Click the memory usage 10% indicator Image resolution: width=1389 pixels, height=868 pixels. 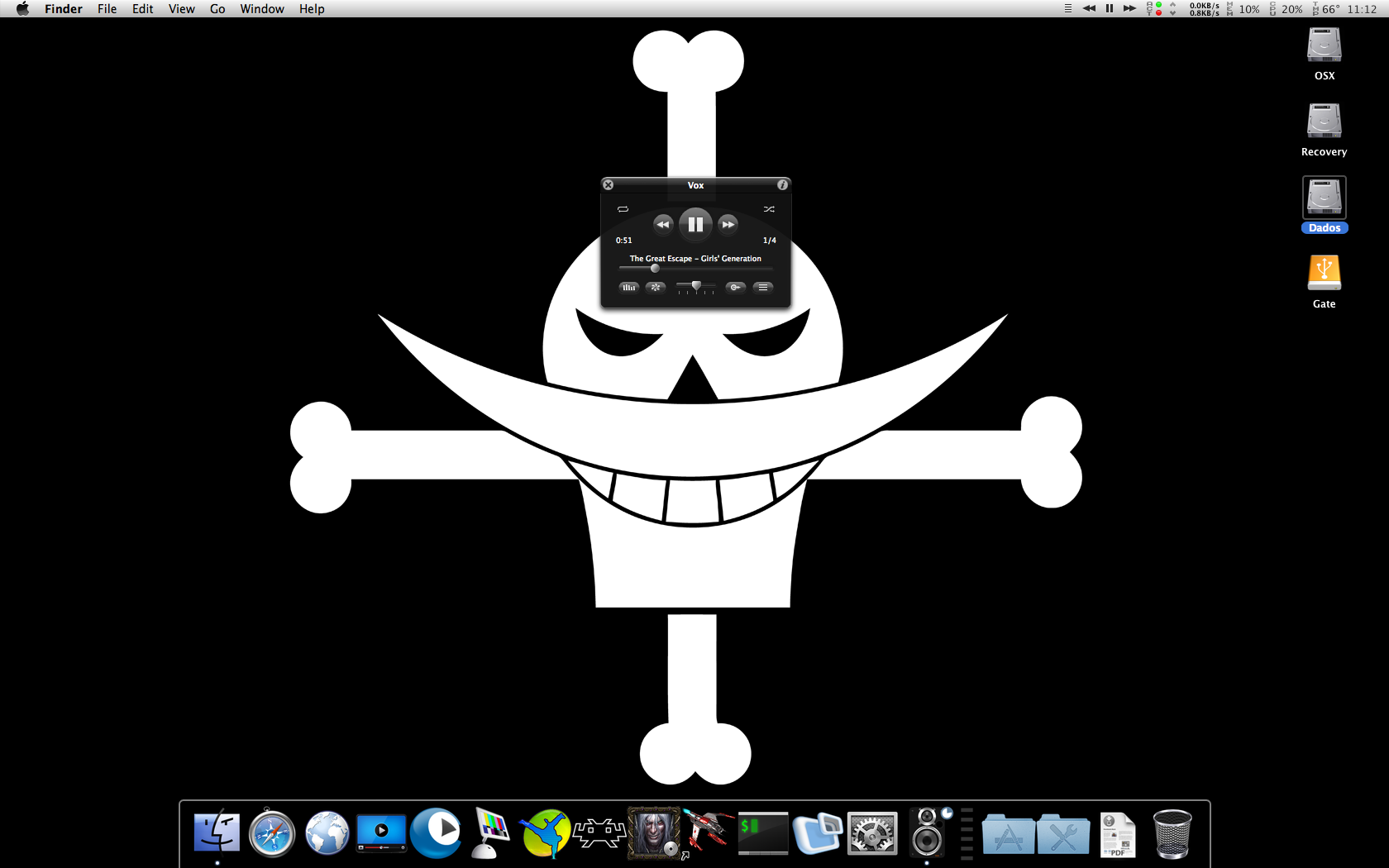pos(1244,9)
